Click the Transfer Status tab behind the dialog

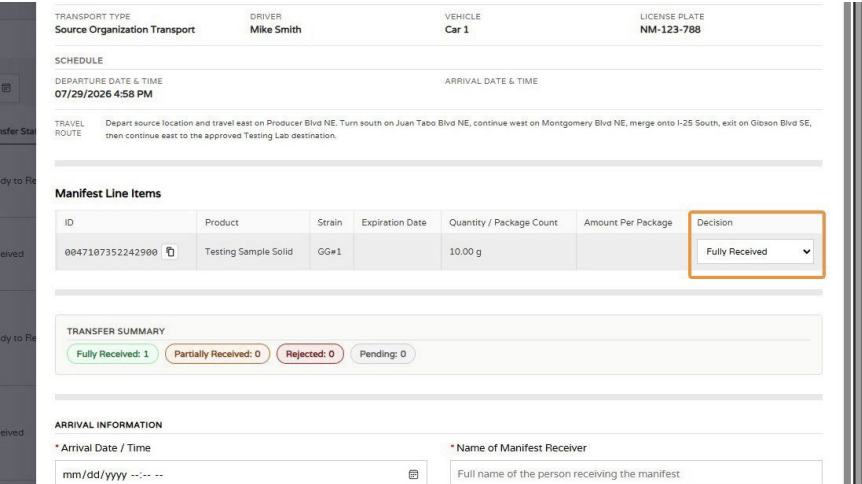(x=18, y=131)
